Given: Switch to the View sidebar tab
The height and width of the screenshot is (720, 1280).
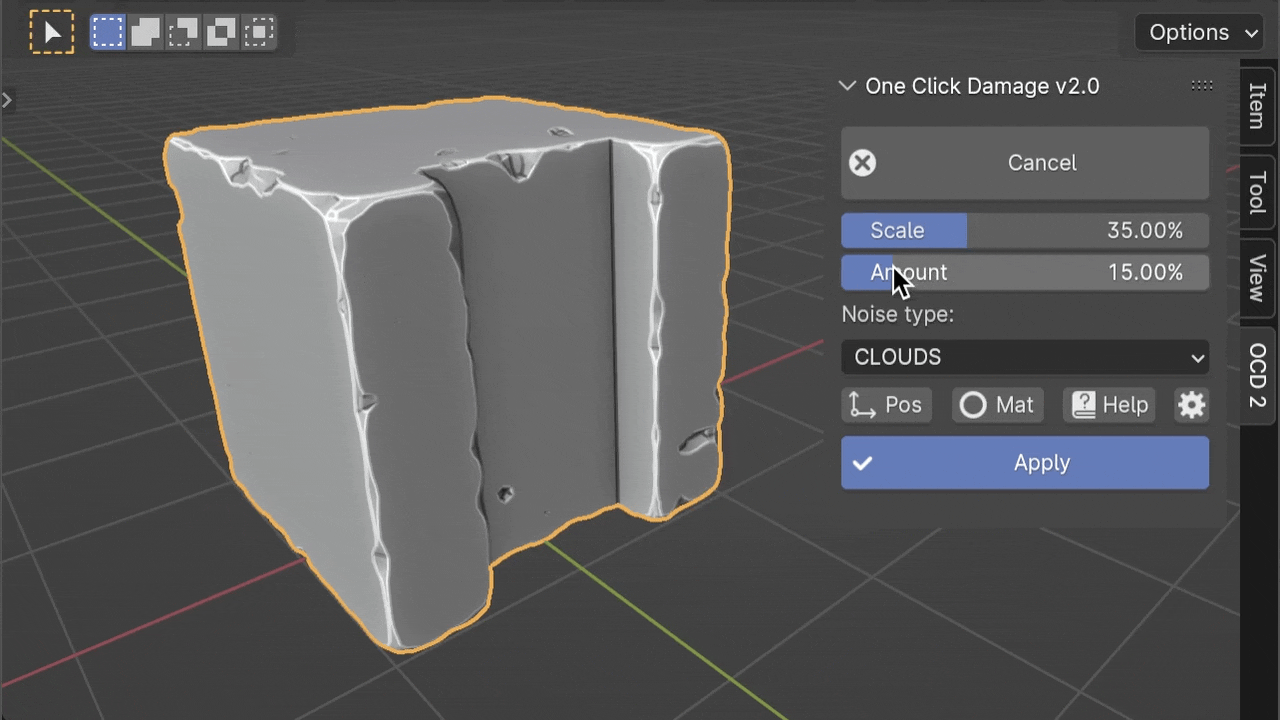Looking at the screenshot, I should coord(1257,278).
